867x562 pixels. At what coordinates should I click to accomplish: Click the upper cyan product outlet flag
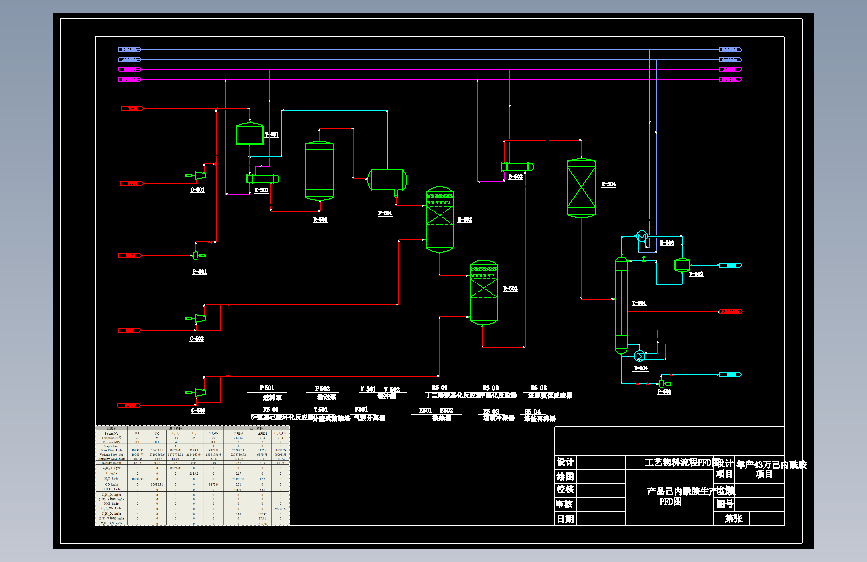730,266
